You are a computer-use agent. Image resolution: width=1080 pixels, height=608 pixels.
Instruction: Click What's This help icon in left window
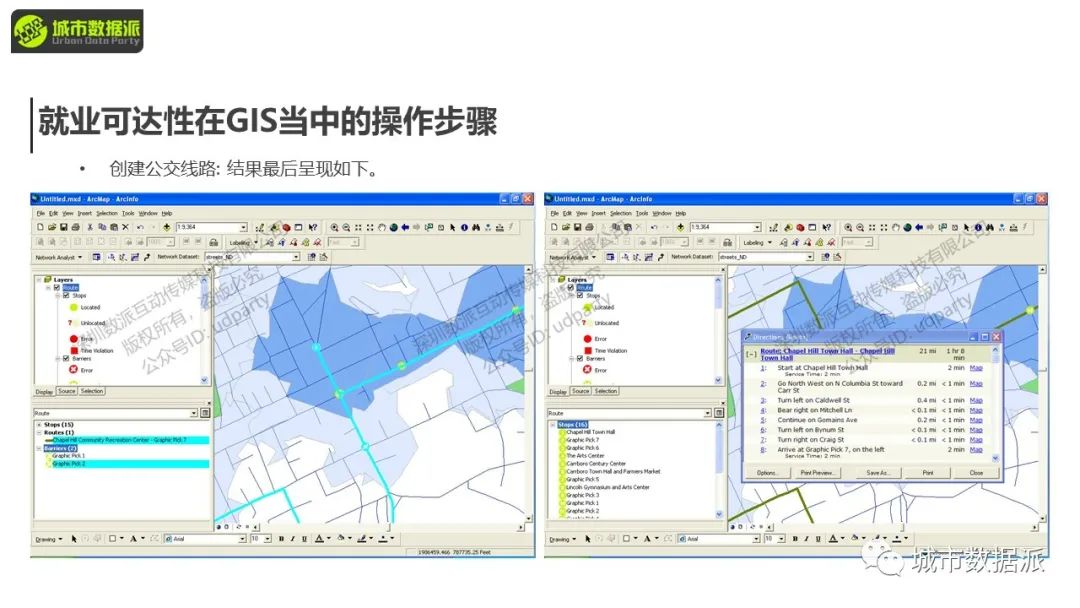[x=313, y=227]
